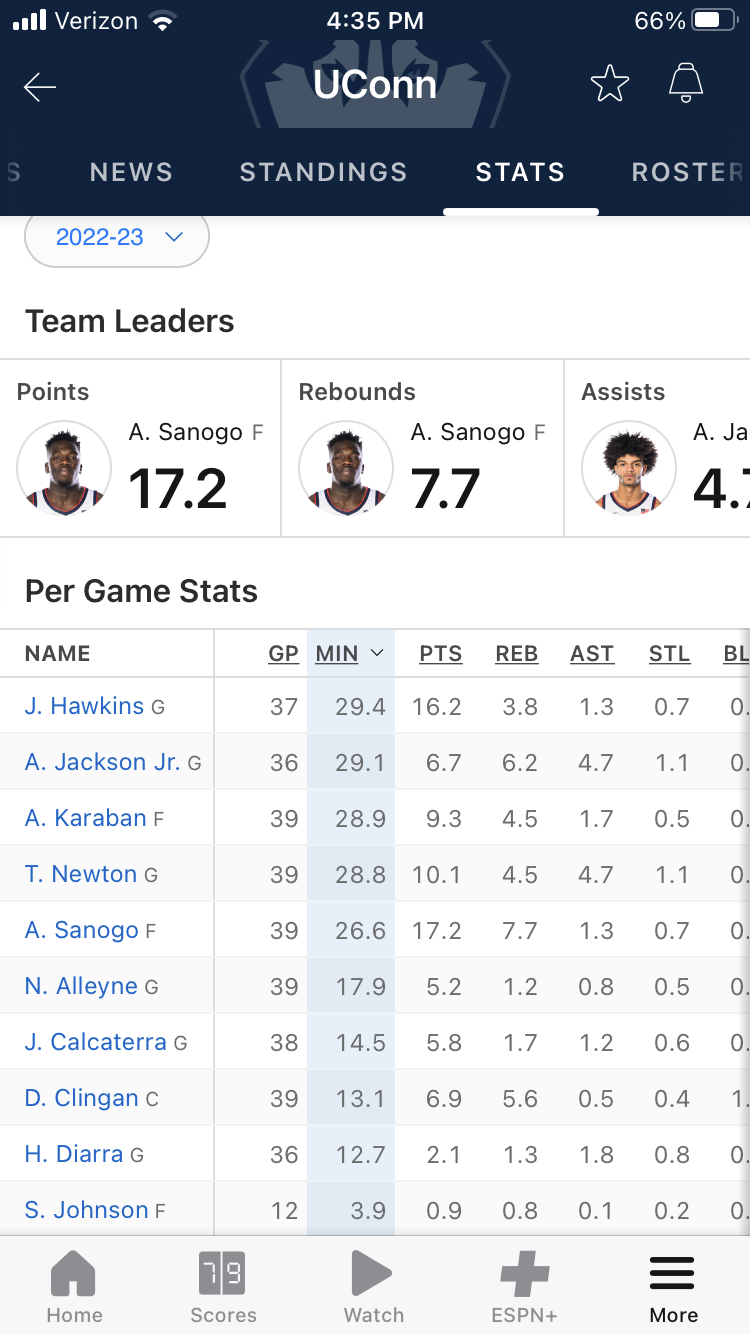
Task: Open A. Karaban player link
Action: click(85, 818)
